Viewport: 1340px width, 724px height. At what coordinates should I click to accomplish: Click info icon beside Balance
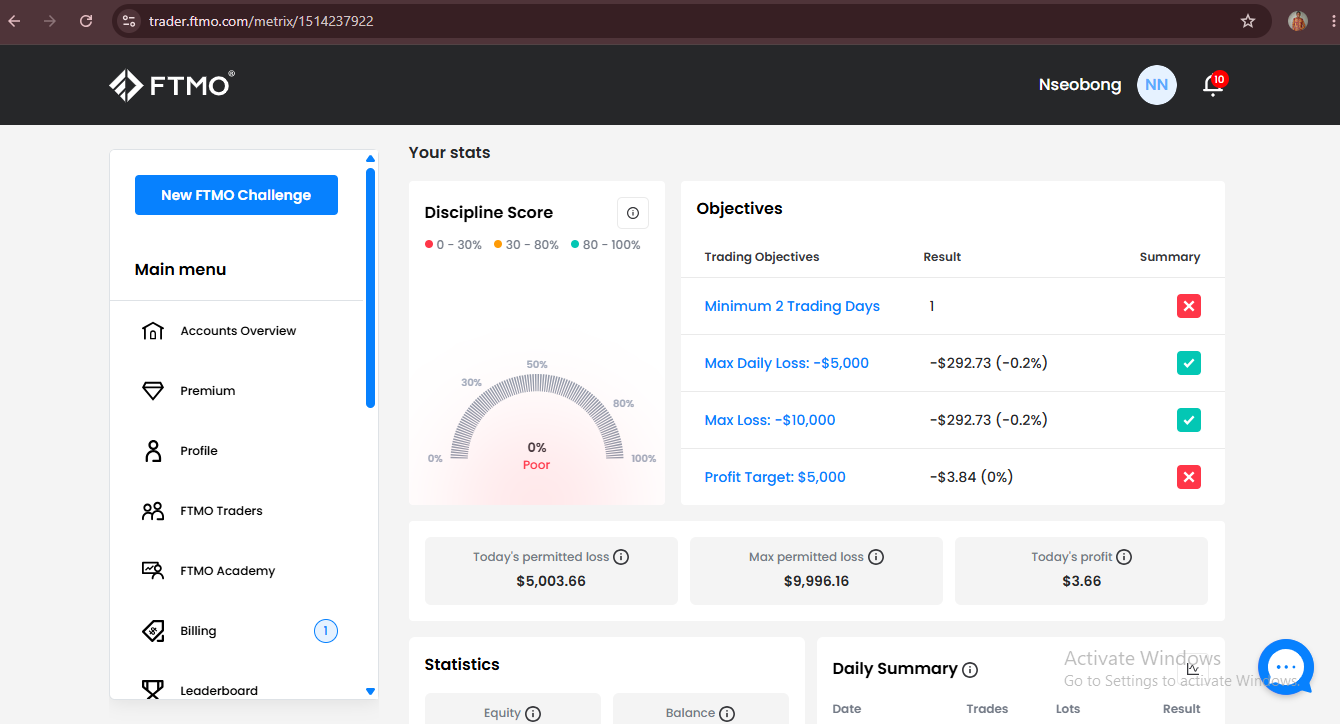(x=727, y=714)
